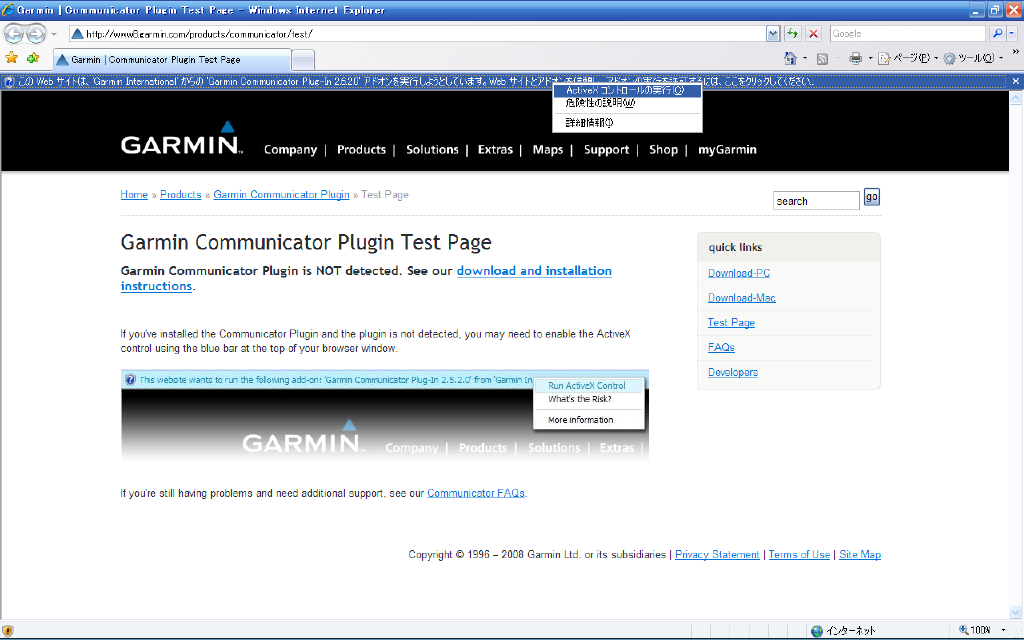The image size is (1024, 640).
Task: Click the vertical scrollbar up arrow
Action: pyautogui.click(x=1016, y=99)
